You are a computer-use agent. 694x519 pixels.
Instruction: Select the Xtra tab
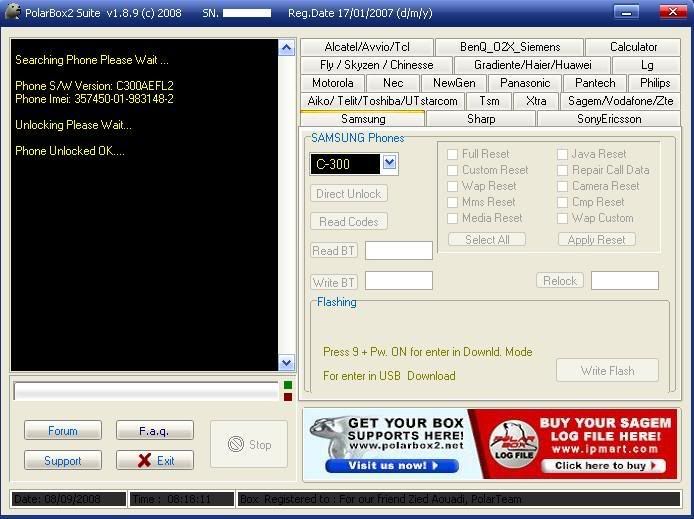coord(536,101)
